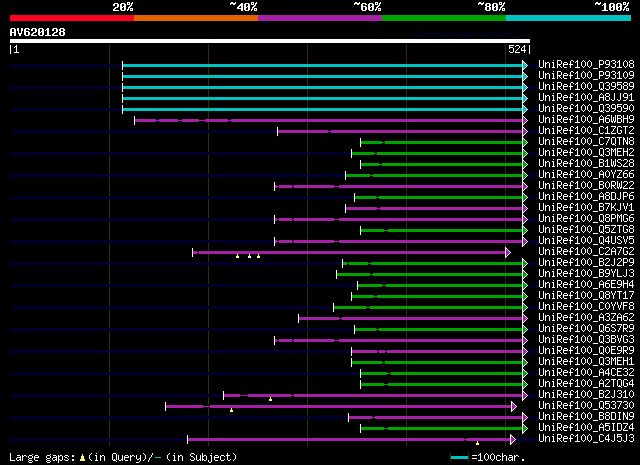Click the cyan 100char scale bar

459,458
